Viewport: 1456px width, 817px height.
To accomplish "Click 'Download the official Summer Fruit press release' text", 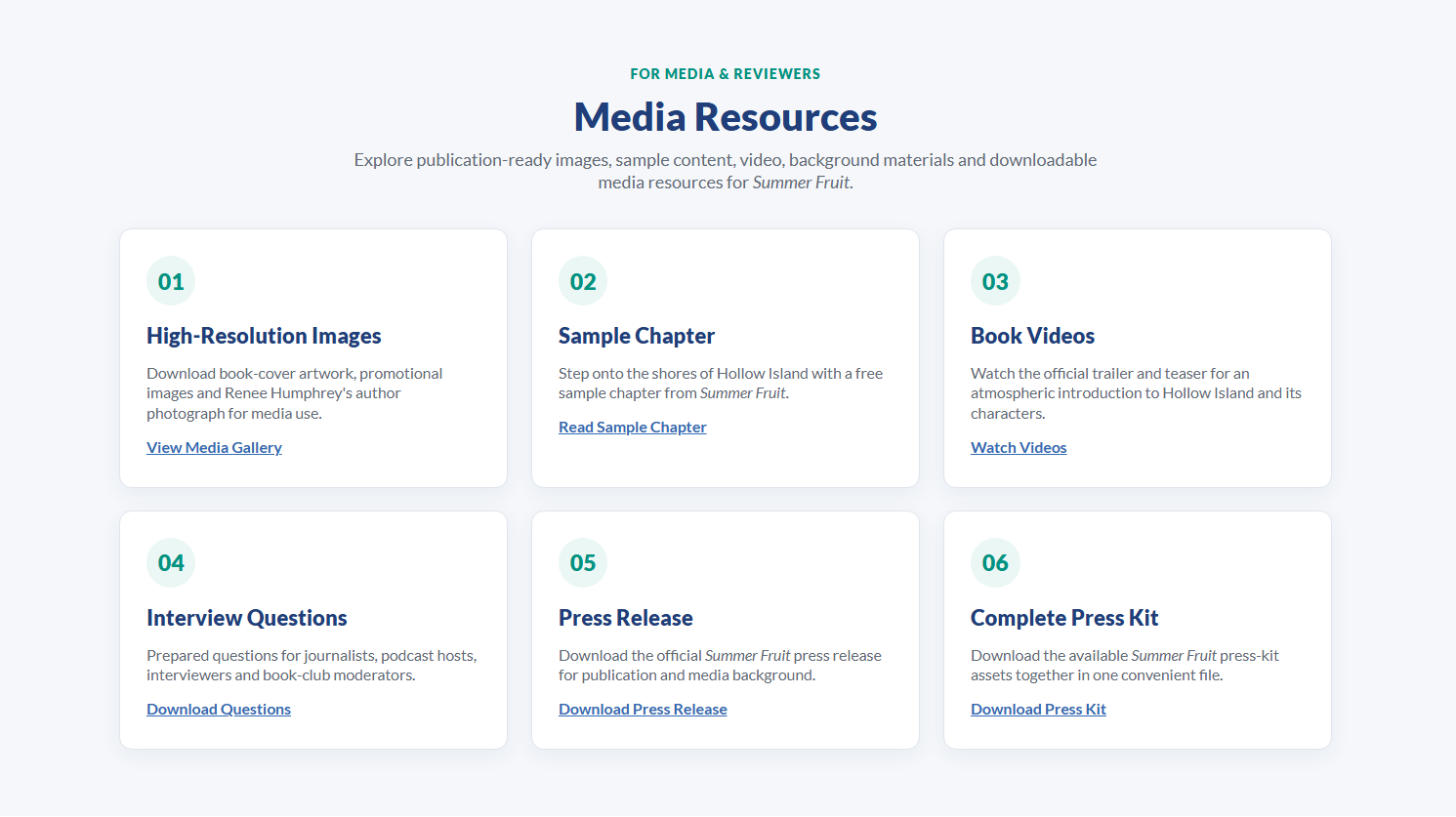I will 720,665.
